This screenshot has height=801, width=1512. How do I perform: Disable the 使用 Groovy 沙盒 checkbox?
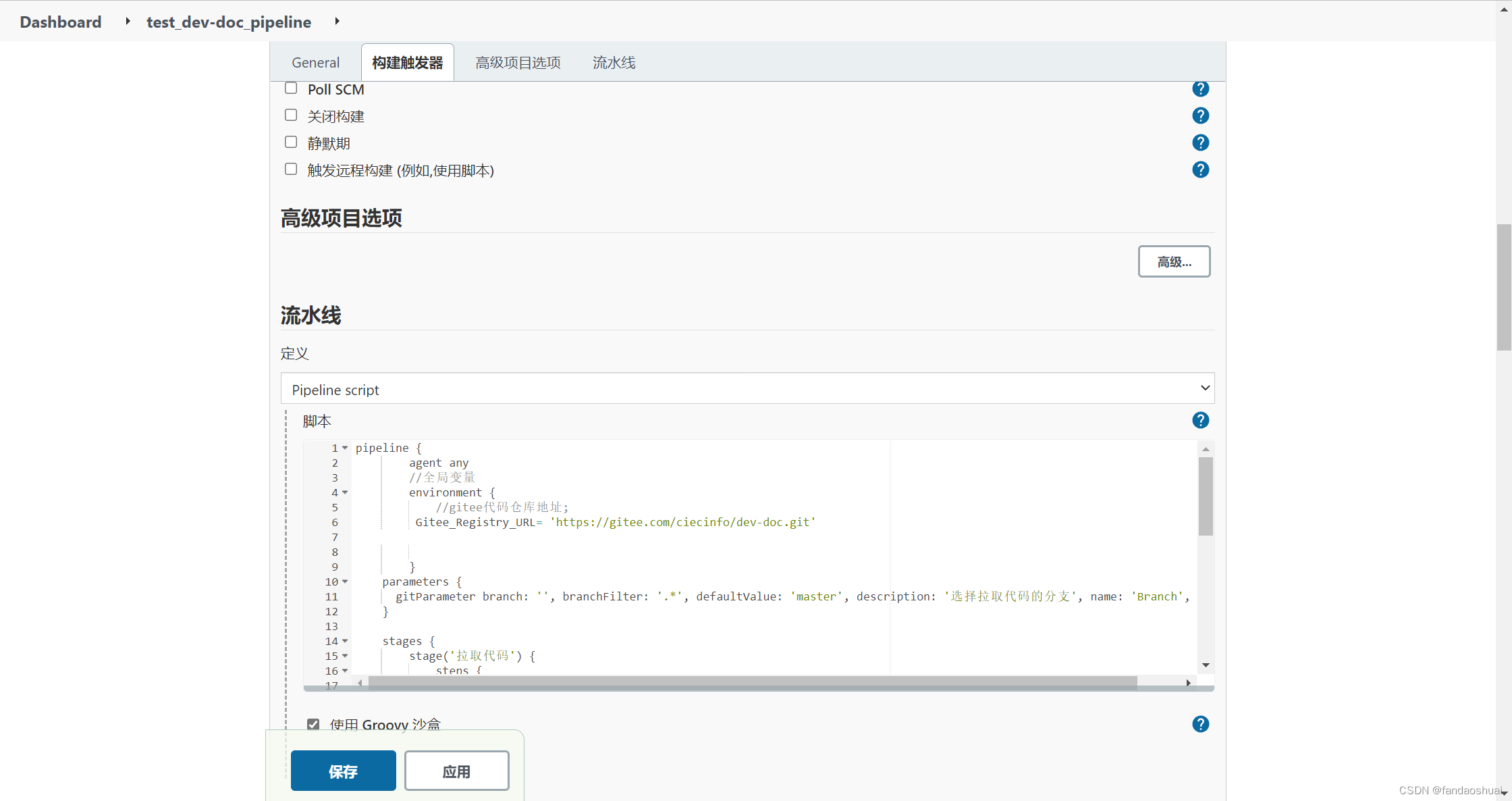313,723
